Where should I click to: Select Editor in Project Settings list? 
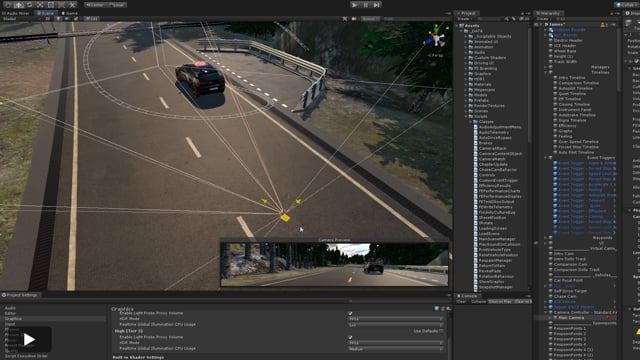click(x=11, y=313)
